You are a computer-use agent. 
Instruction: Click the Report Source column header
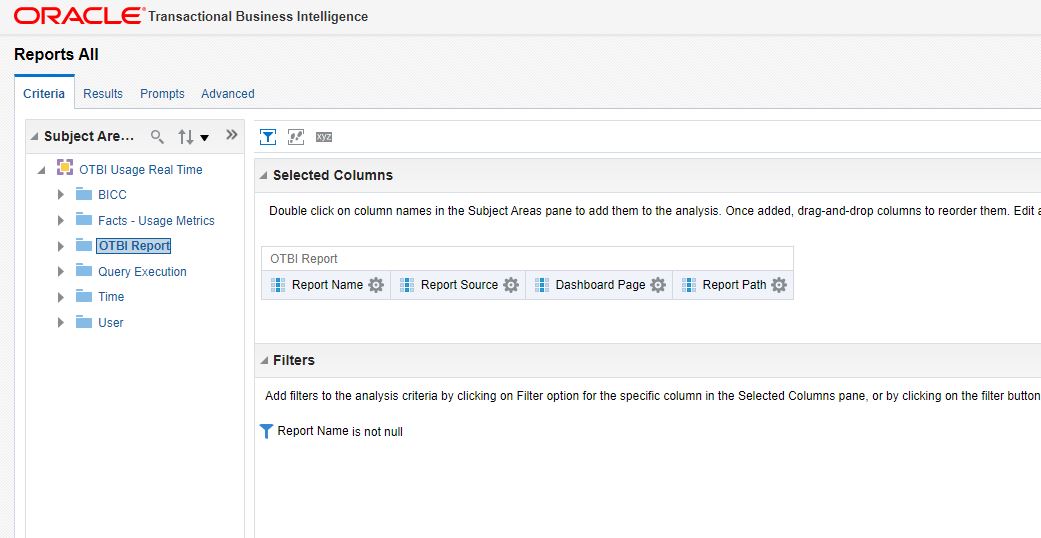(459, 285)
